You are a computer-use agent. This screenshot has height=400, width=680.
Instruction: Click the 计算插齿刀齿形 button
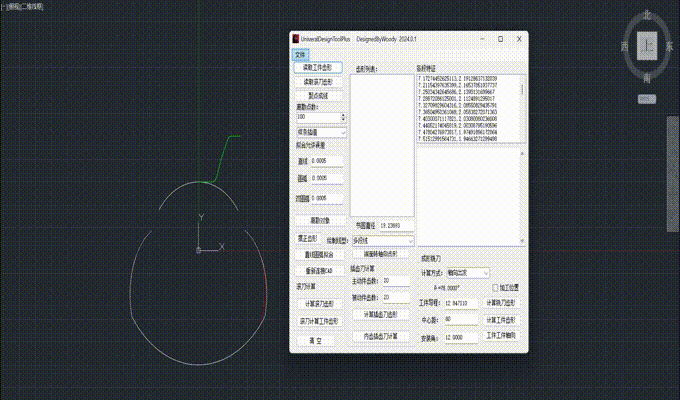(x=380, y=315)
